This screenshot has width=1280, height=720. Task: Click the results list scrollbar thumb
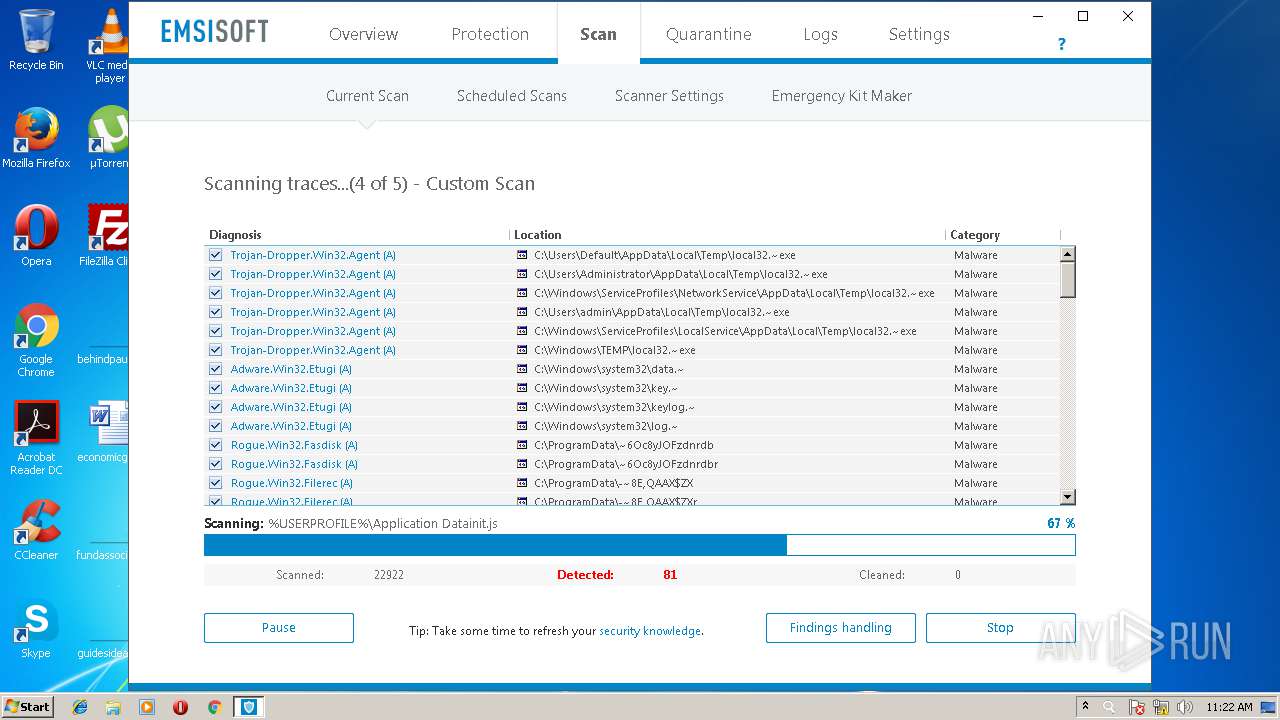(1068, 280)
